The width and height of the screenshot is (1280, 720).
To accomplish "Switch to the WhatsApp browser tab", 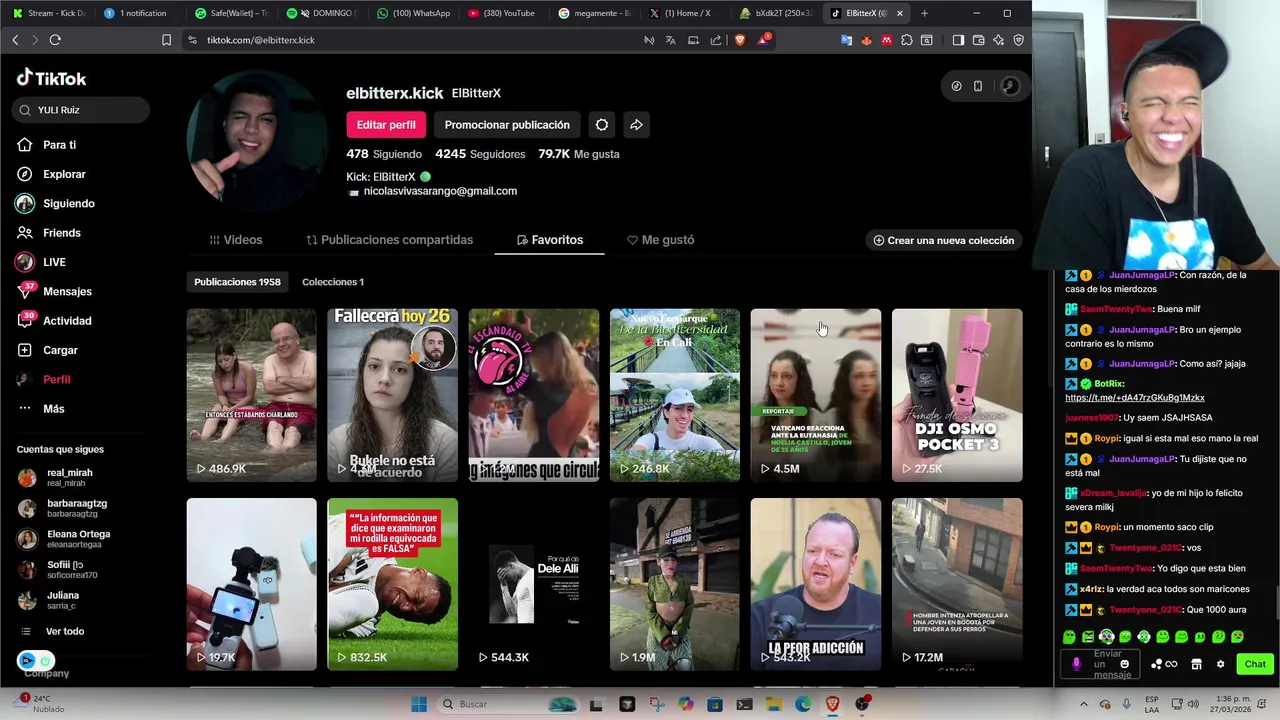I will tap(413, 13).
